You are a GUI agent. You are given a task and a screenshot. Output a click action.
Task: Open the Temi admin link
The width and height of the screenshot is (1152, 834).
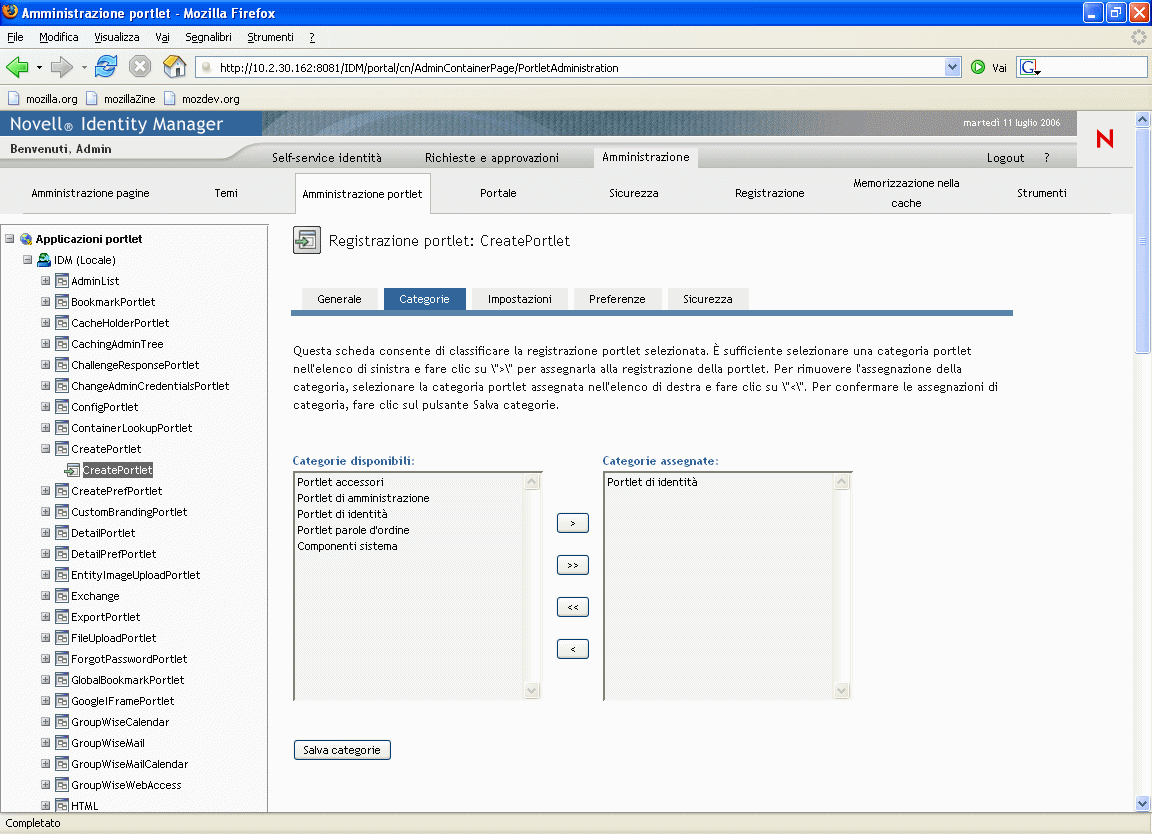pyautogui.click(x=226, y=193)
